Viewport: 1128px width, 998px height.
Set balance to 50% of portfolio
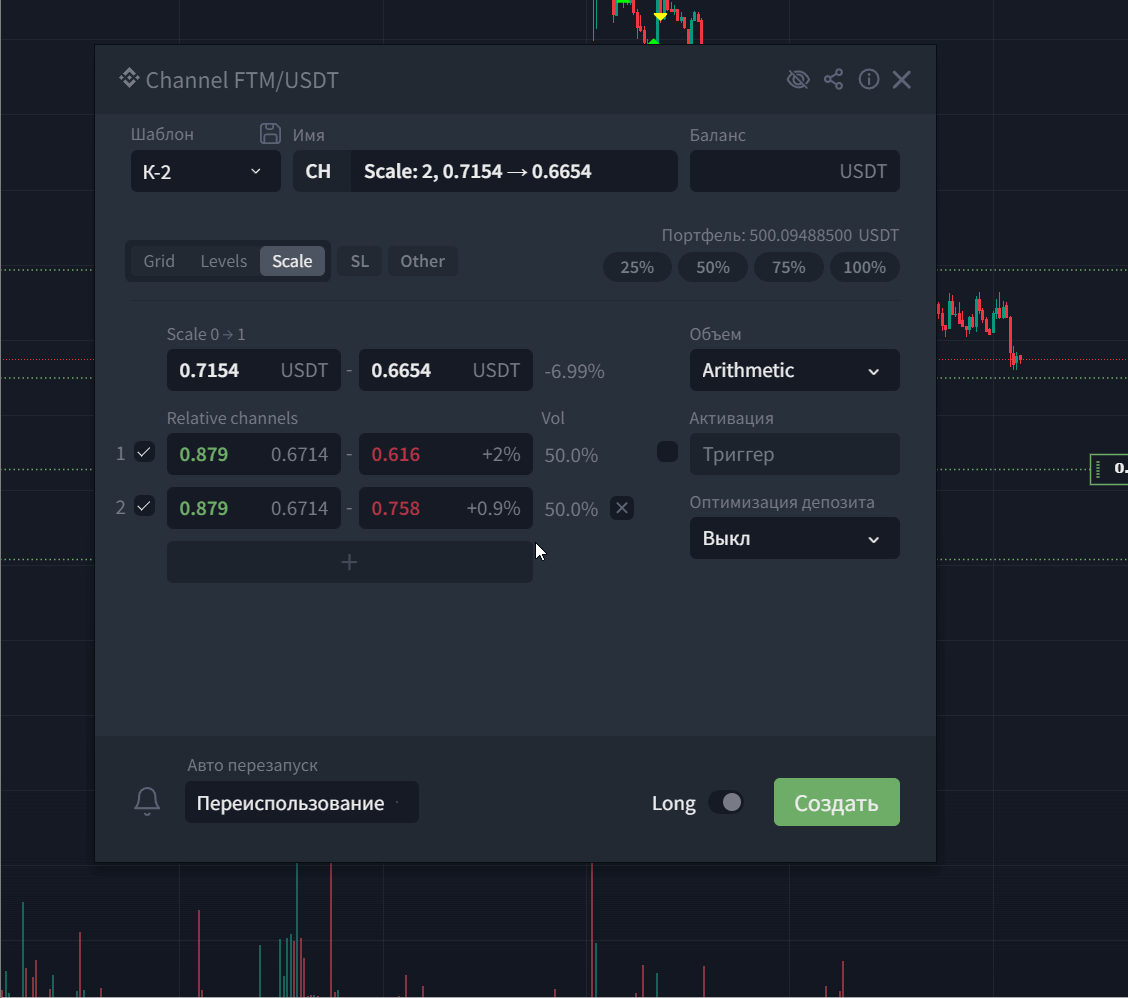click(x=713, y=268)
